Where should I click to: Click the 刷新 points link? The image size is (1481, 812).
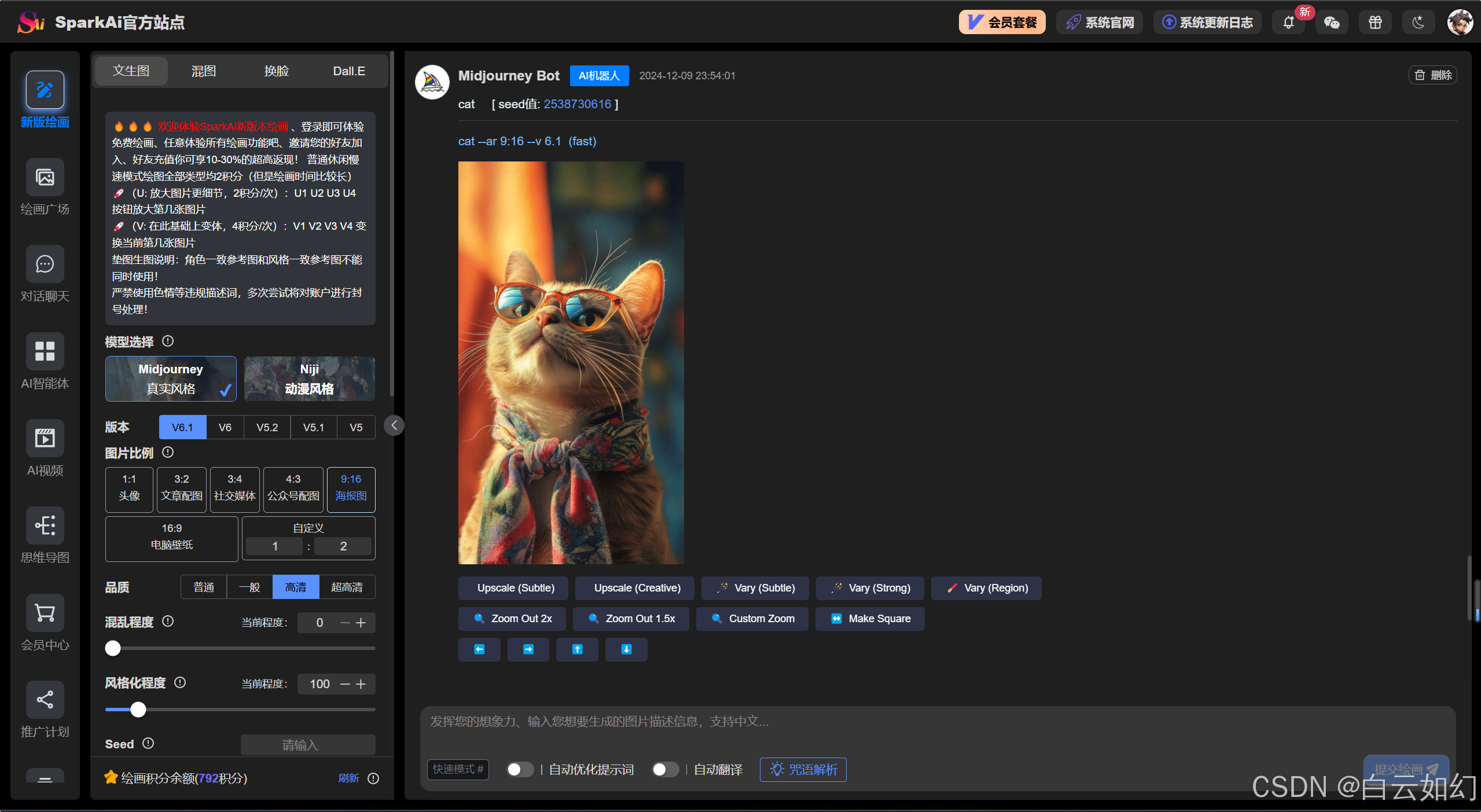[x=348, y=778]
